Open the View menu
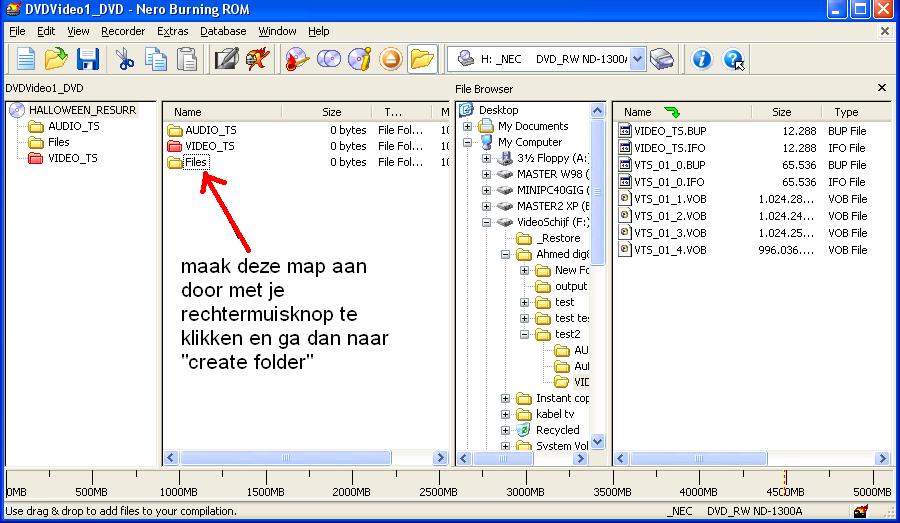Image resolution: width=900 pixels, height=523 pixels. click(78, 31)
